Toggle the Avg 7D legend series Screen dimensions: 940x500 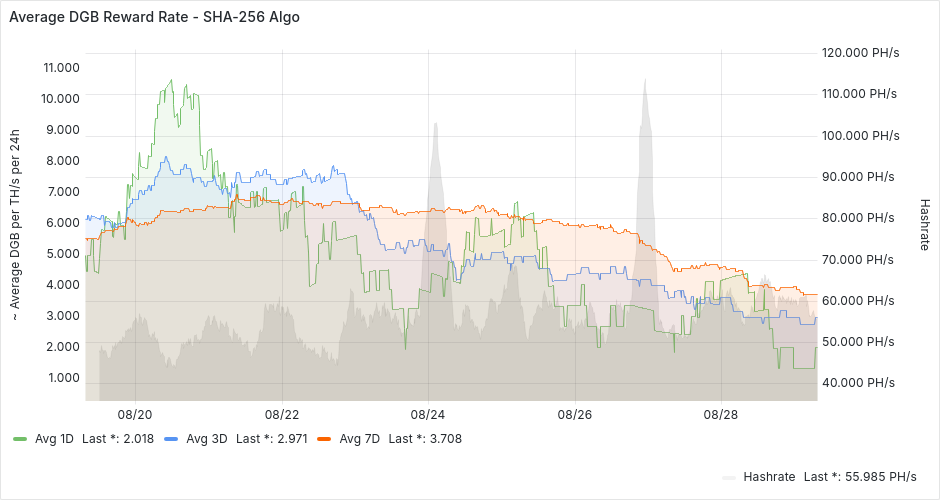[360, 439]
